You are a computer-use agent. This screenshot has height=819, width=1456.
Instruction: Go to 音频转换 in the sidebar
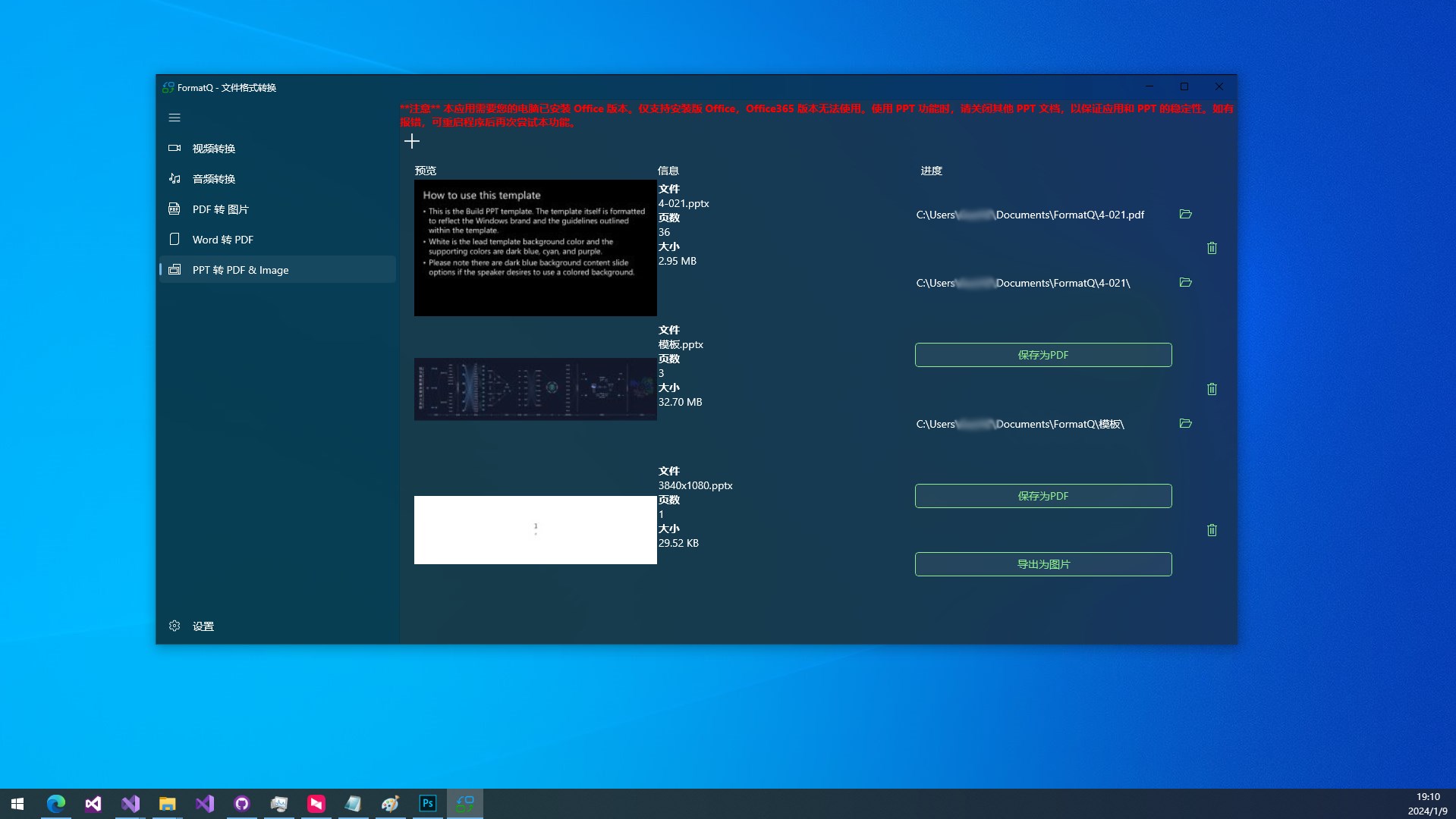point(278,179)
